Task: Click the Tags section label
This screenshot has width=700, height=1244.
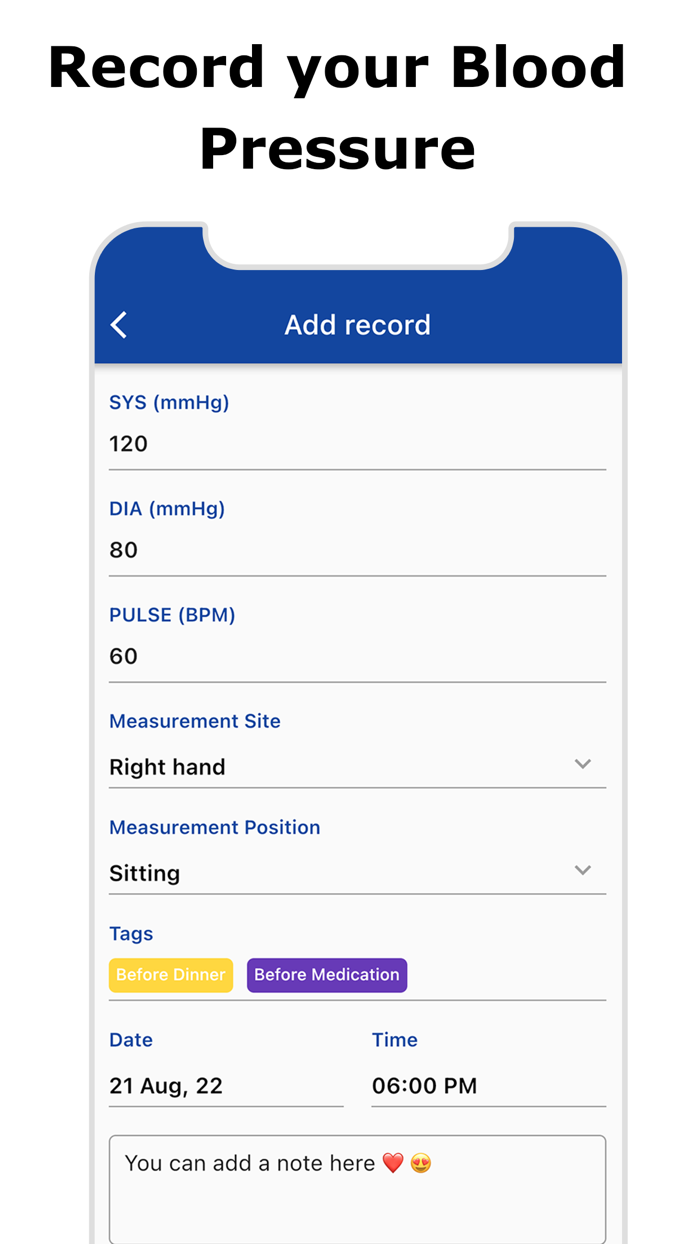Action: tap(131, 933)
